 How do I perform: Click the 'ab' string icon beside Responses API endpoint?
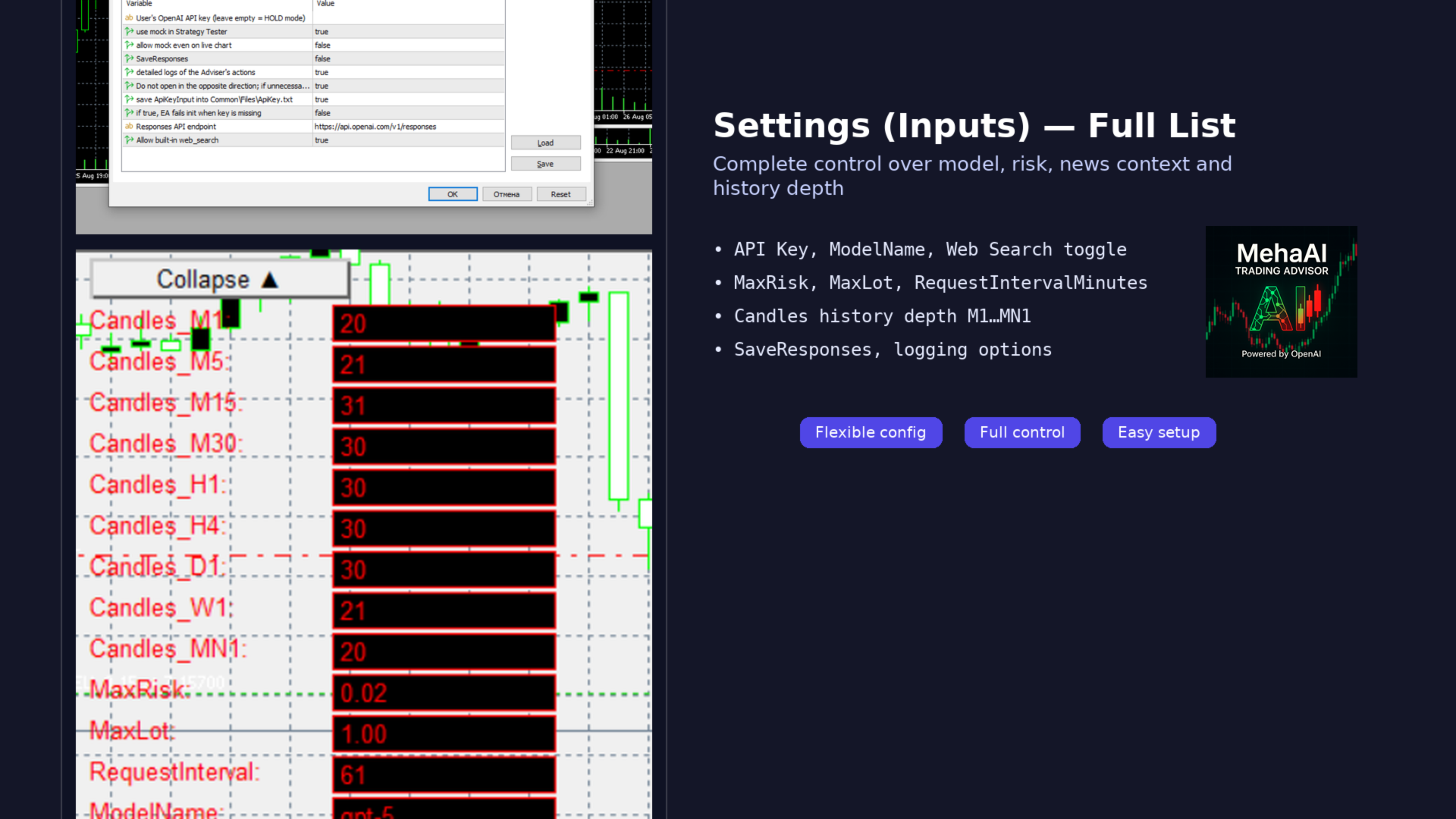[129, 127]
